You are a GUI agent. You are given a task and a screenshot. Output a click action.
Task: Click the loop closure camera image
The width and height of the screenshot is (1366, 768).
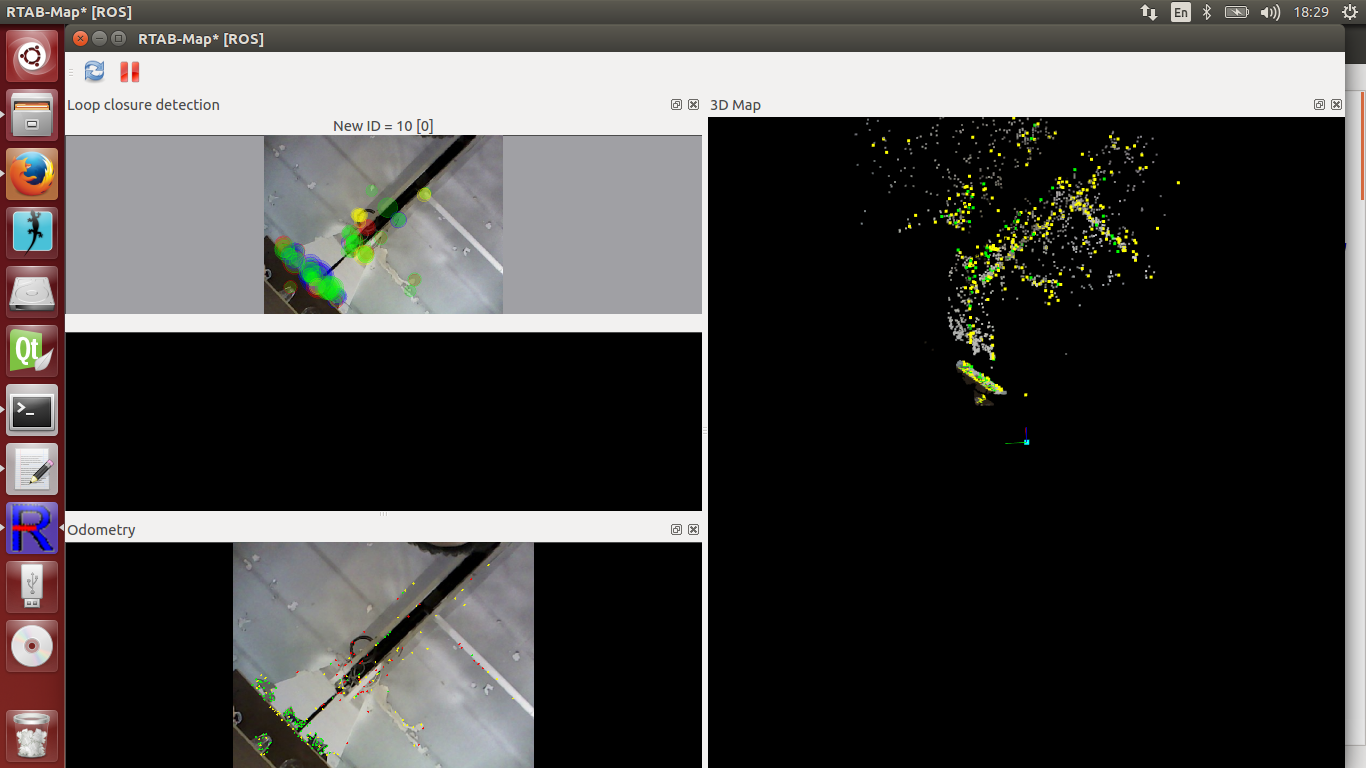[x=383, y=225]
